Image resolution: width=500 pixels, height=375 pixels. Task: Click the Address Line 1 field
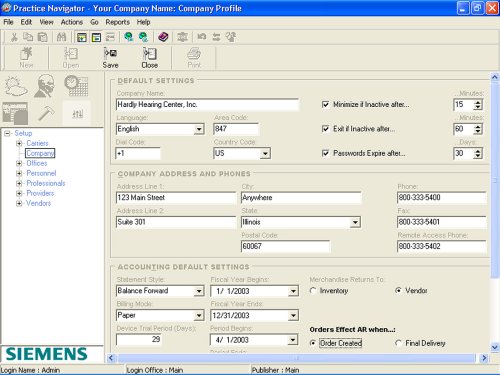point(176,198)
